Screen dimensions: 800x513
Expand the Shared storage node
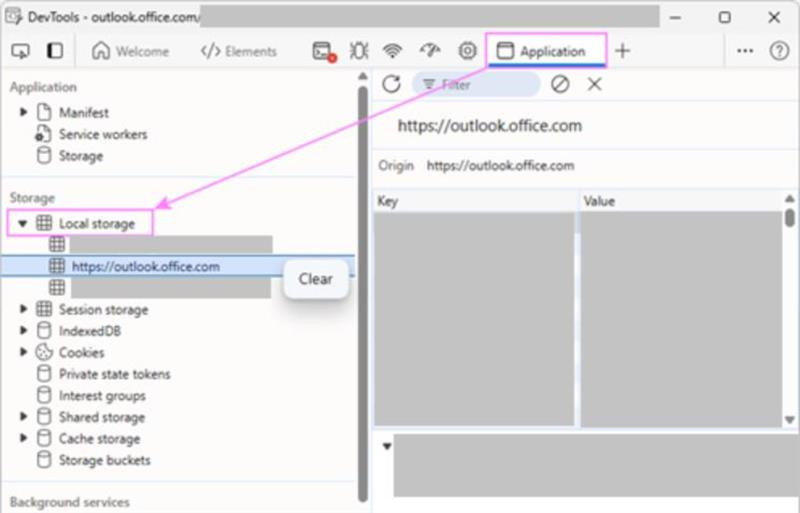point(23,417)
